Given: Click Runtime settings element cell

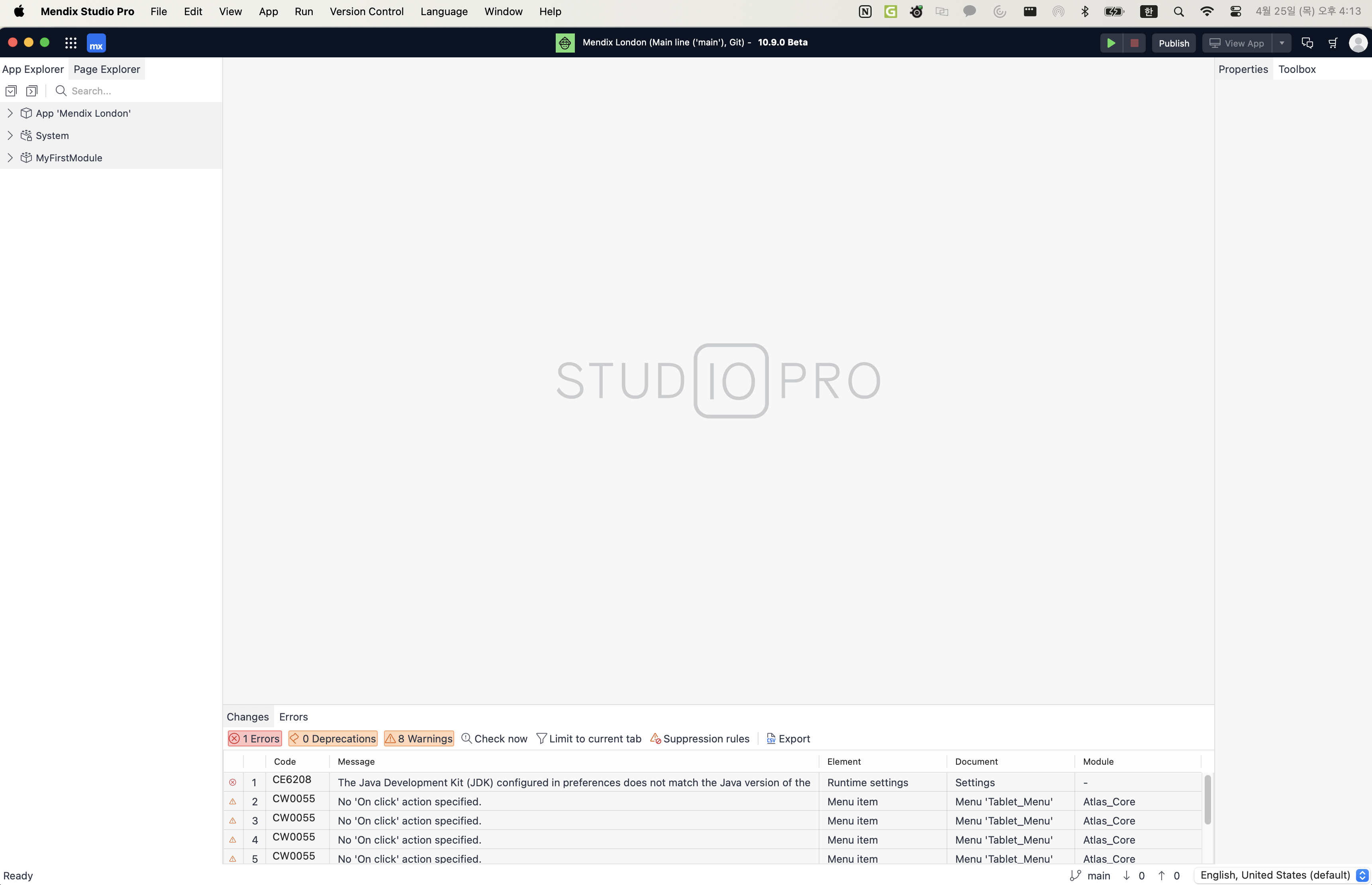Looking at the screenshot, I should (x=883, y=782).
